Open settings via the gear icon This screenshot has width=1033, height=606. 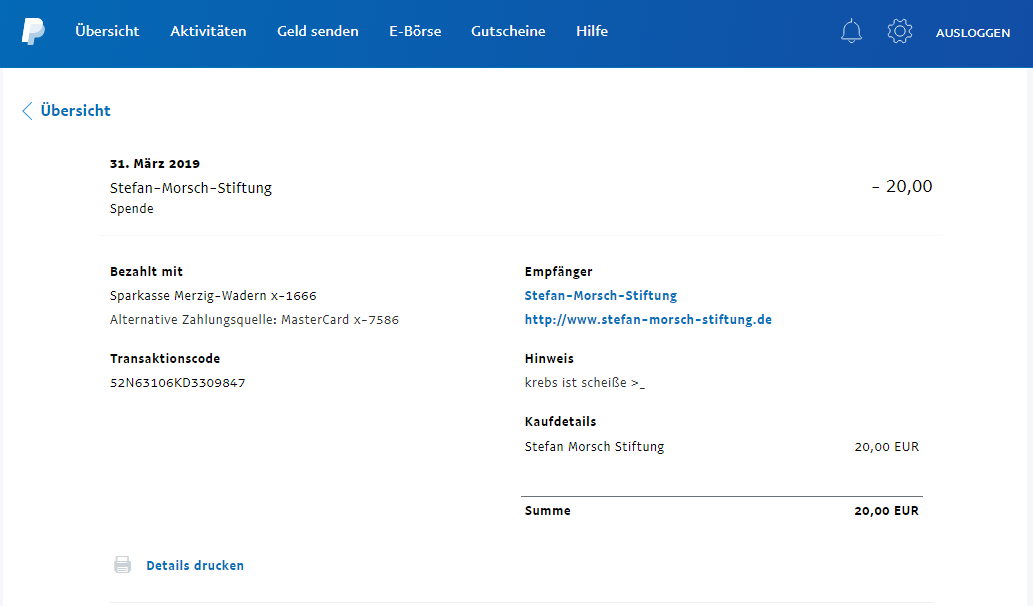click(900, 31)
